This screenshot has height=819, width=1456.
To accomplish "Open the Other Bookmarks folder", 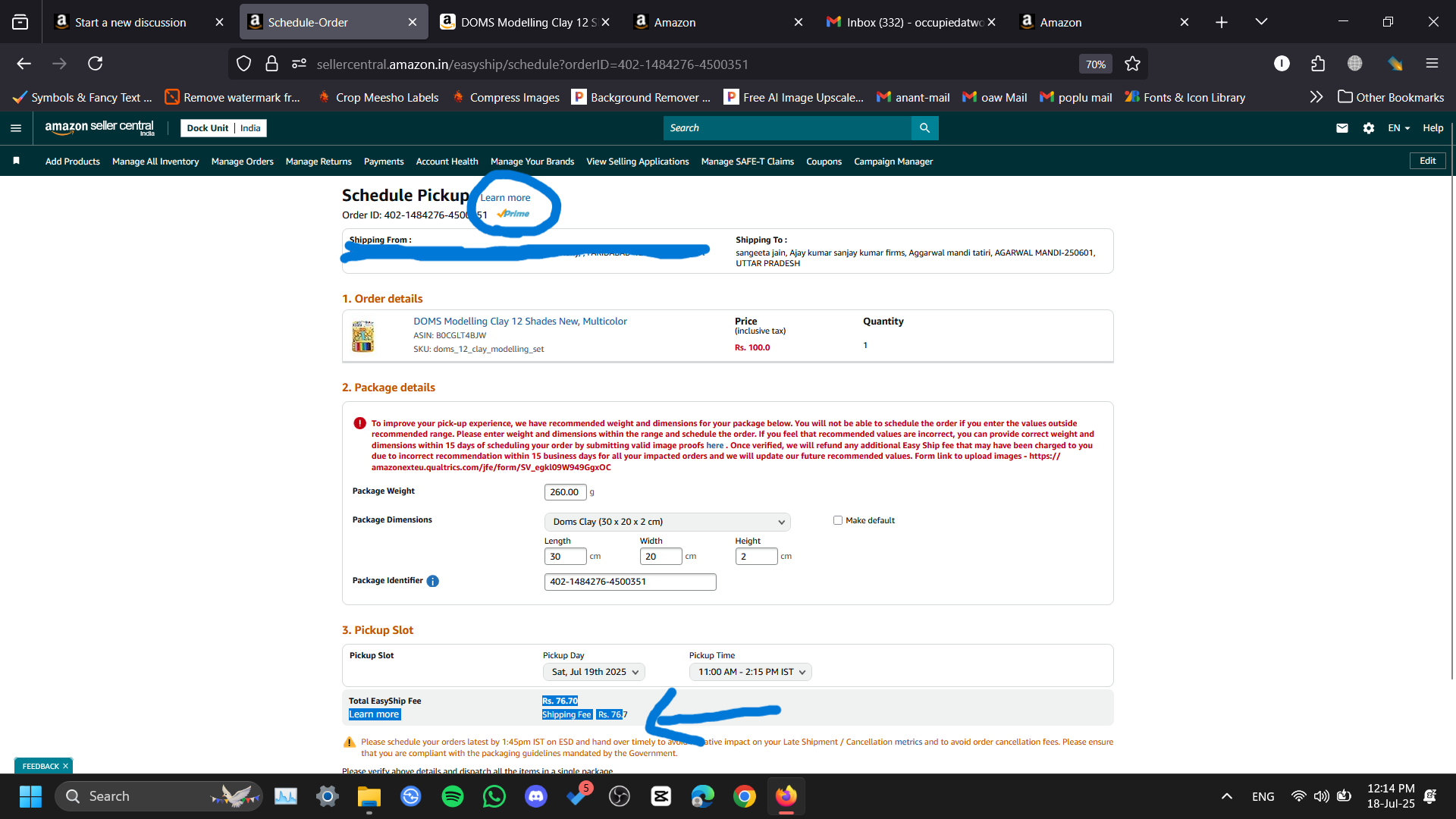I will pos(1391,97).
